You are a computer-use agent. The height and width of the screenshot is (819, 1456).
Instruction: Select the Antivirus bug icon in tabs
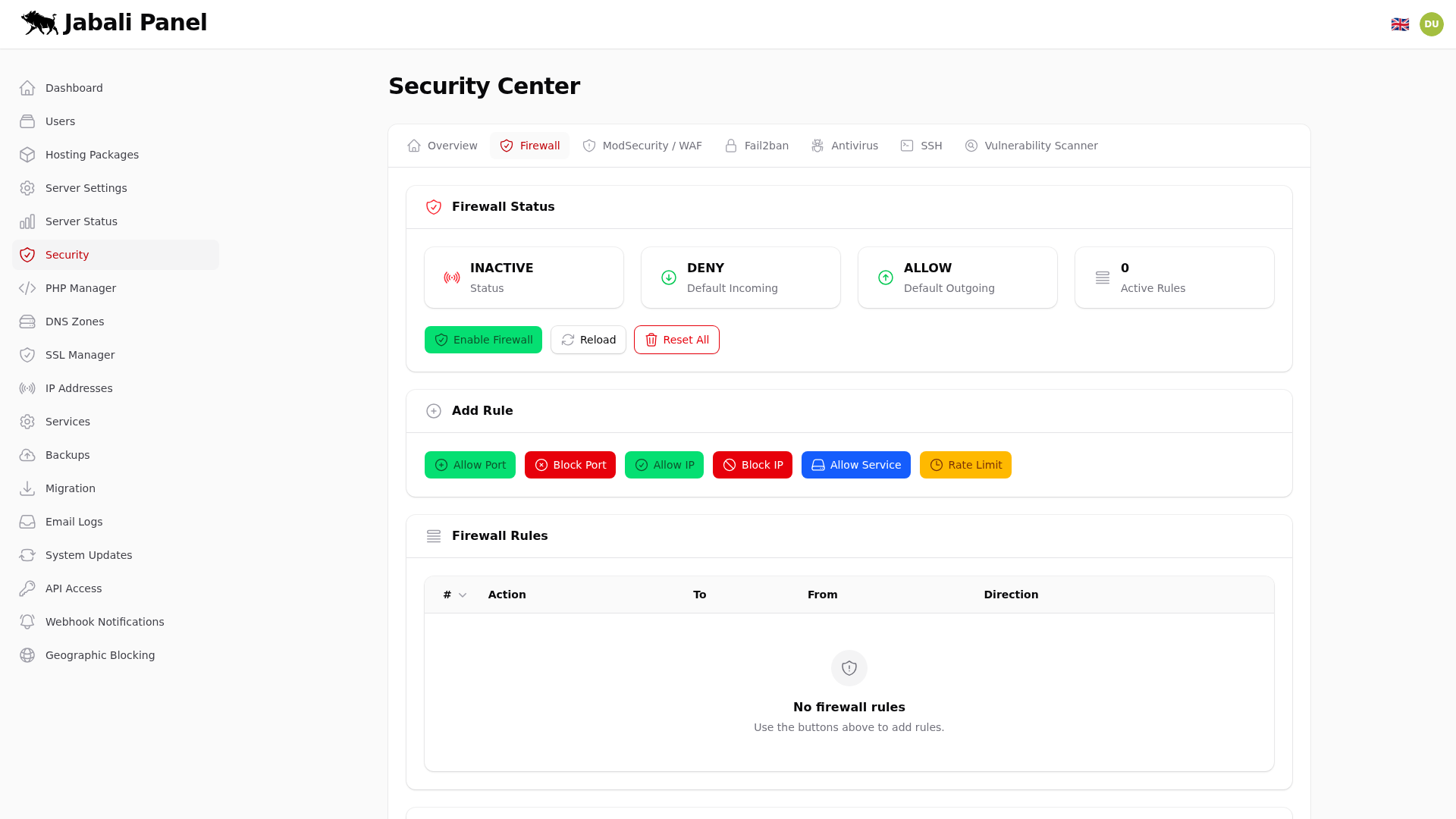pyautogui.click(x=817, y=146)
